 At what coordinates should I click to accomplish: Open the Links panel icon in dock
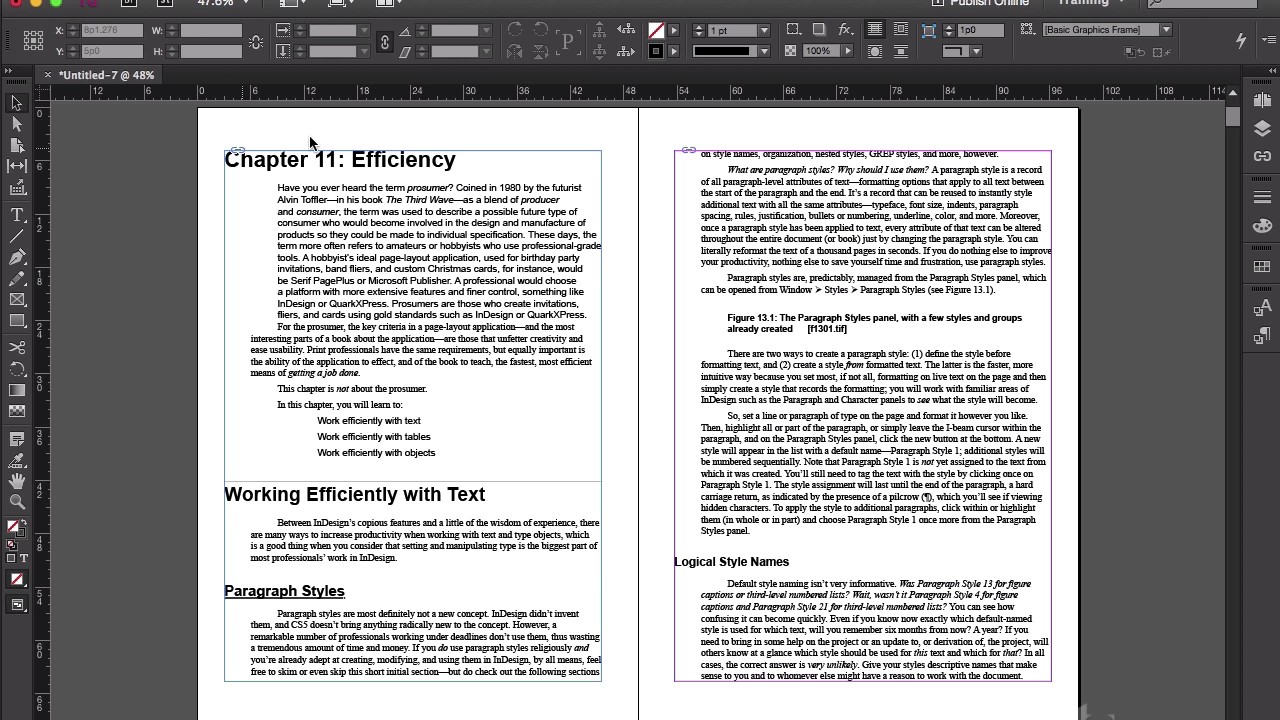point(1262,156)
